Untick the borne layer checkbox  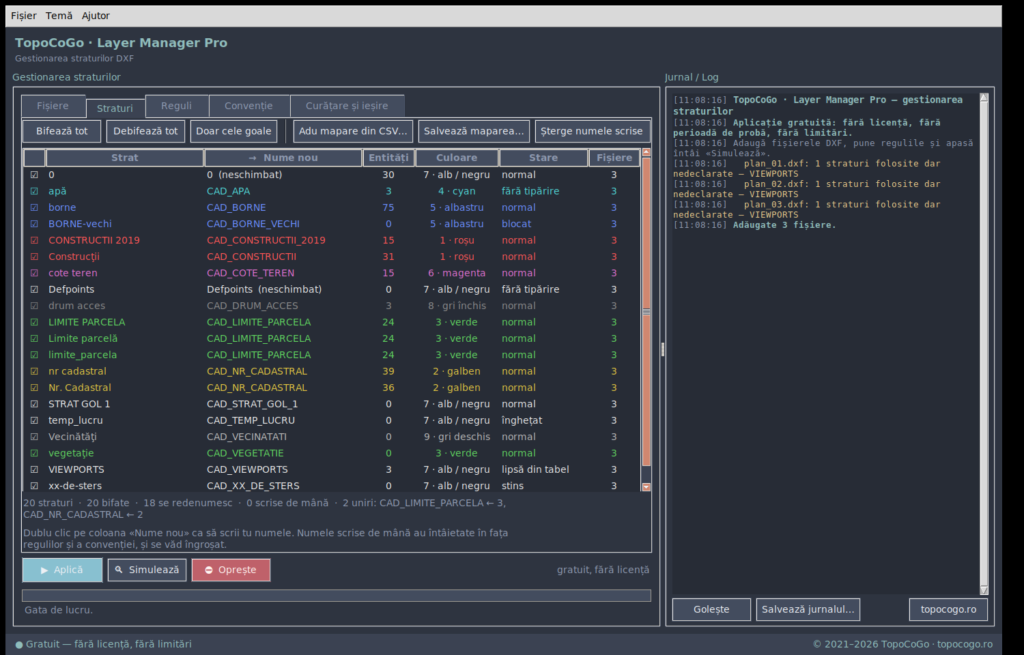[34, 208]
